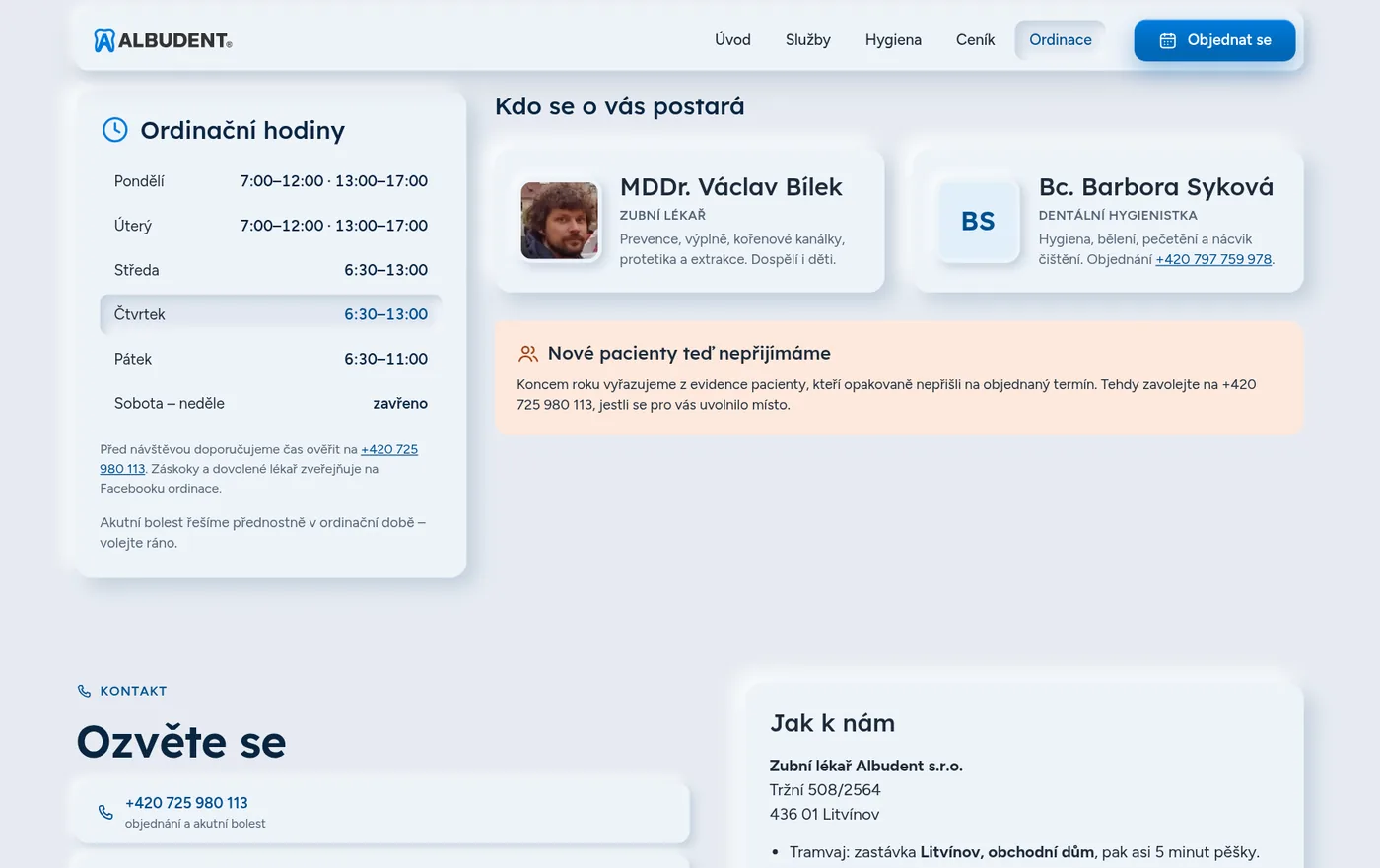This screenshot has width=1380, height=868.
Task: Click the heading Kdo se o vás postará
Action: [620, 106]
